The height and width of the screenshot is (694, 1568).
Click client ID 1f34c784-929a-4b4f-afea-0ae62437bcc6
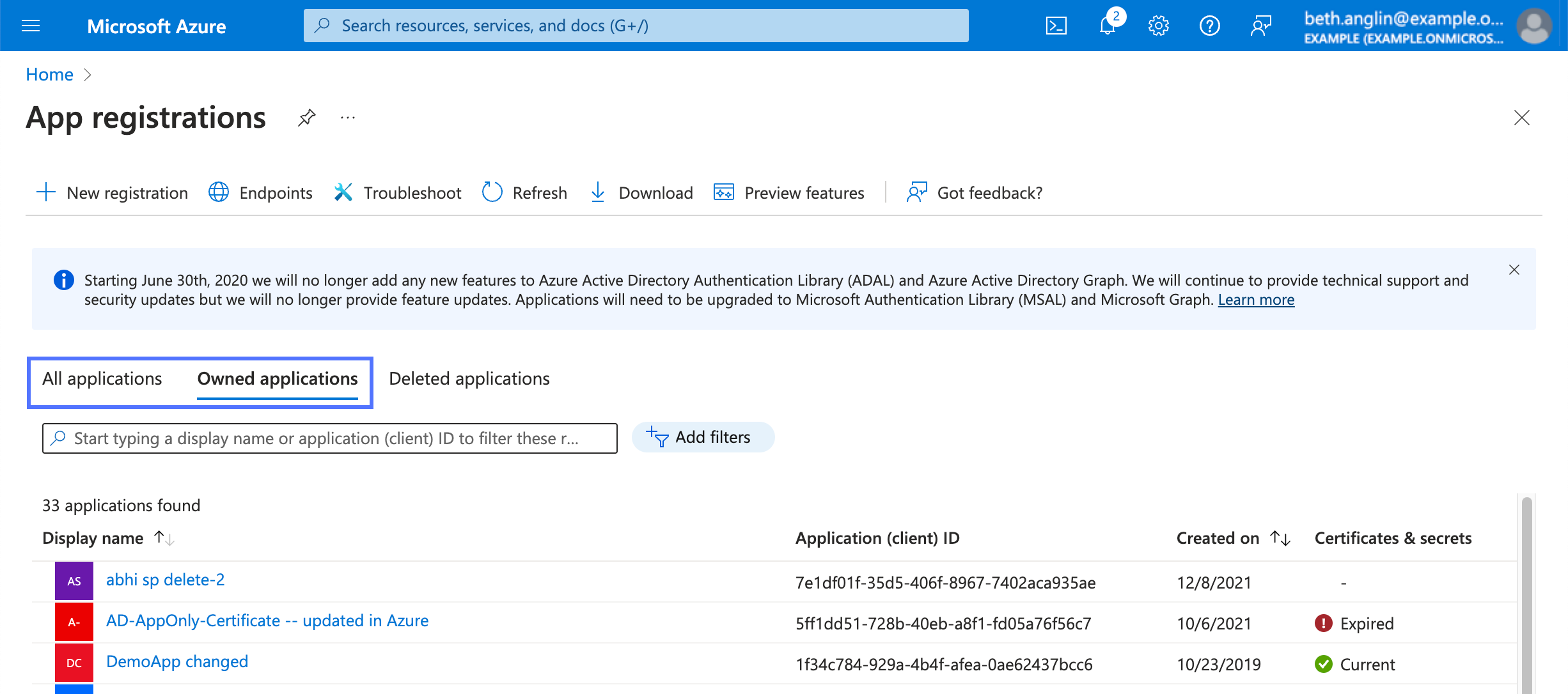point(944,664)
